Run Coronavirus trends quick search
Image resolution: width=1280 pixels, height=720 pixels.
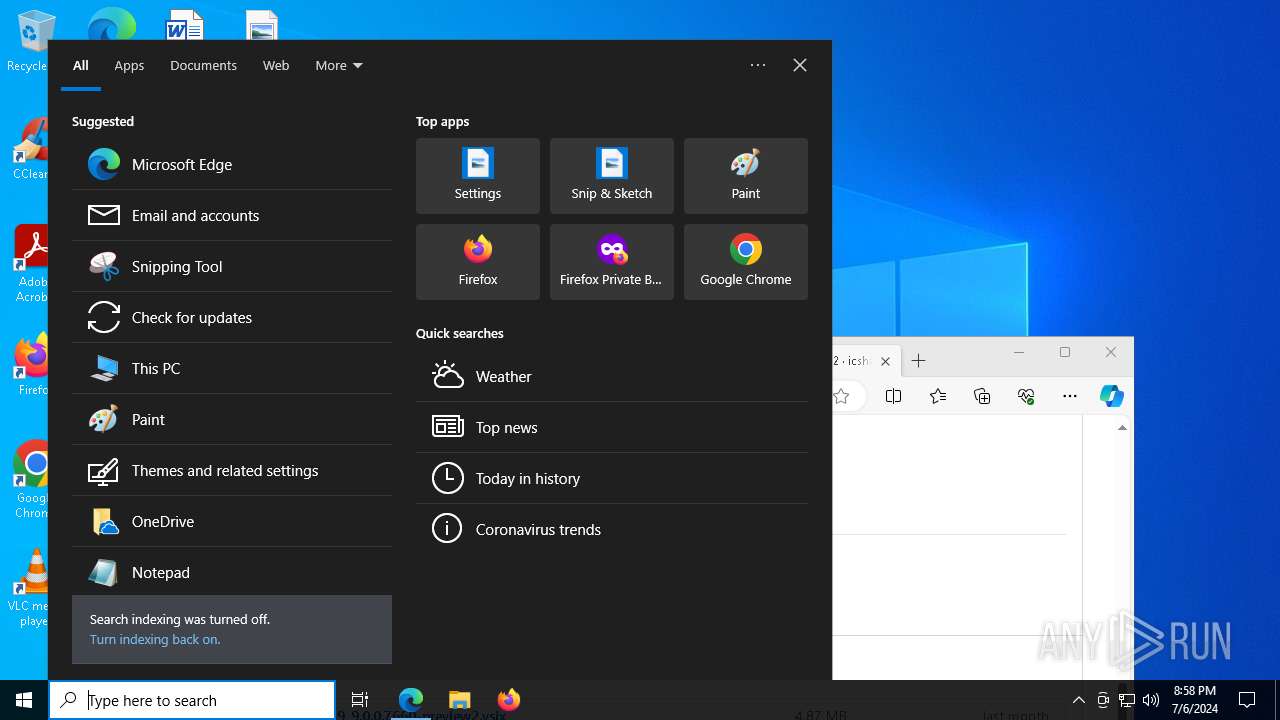click(612, 529)
